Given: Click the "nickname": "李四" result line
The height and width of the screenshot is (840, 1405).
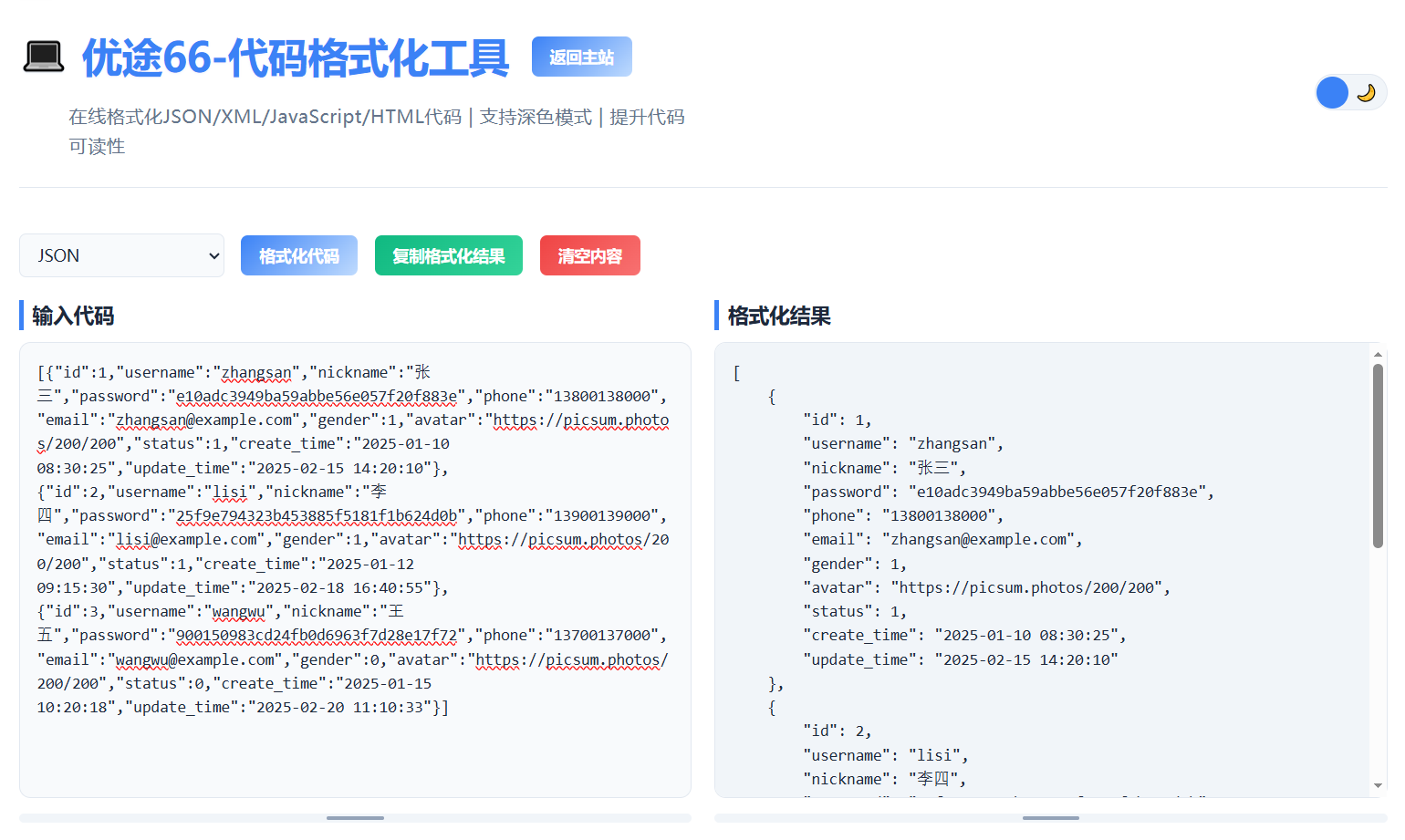Looking at the screenshot, I should click(x=884, y=779).
